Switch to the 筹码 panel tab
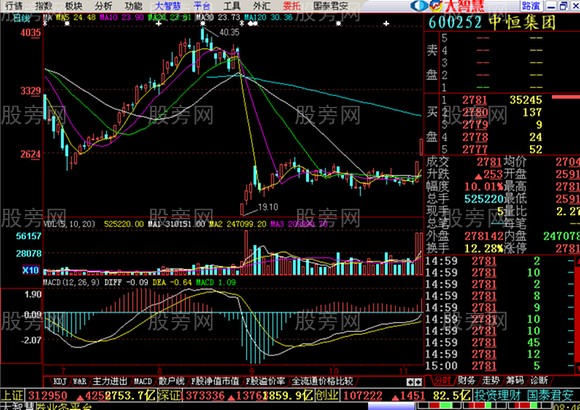The width and height of the screenshot is (580, 410). point(515,380)
